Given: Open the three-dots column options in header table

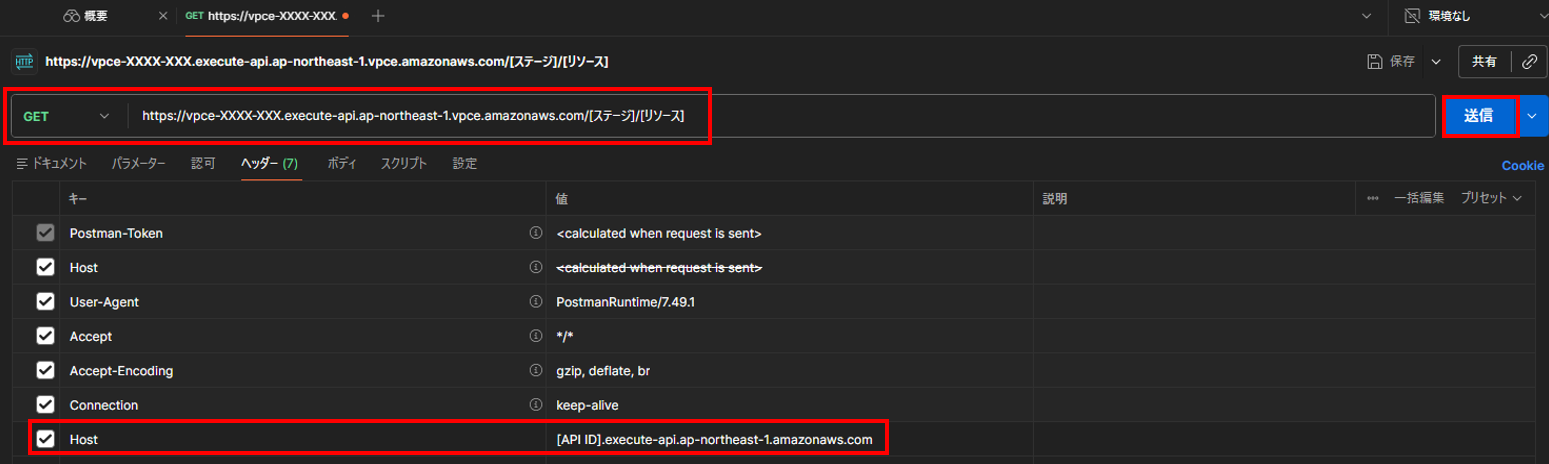Looking at the screenshot, I should pyautogui.click(x=1373, y=199).
